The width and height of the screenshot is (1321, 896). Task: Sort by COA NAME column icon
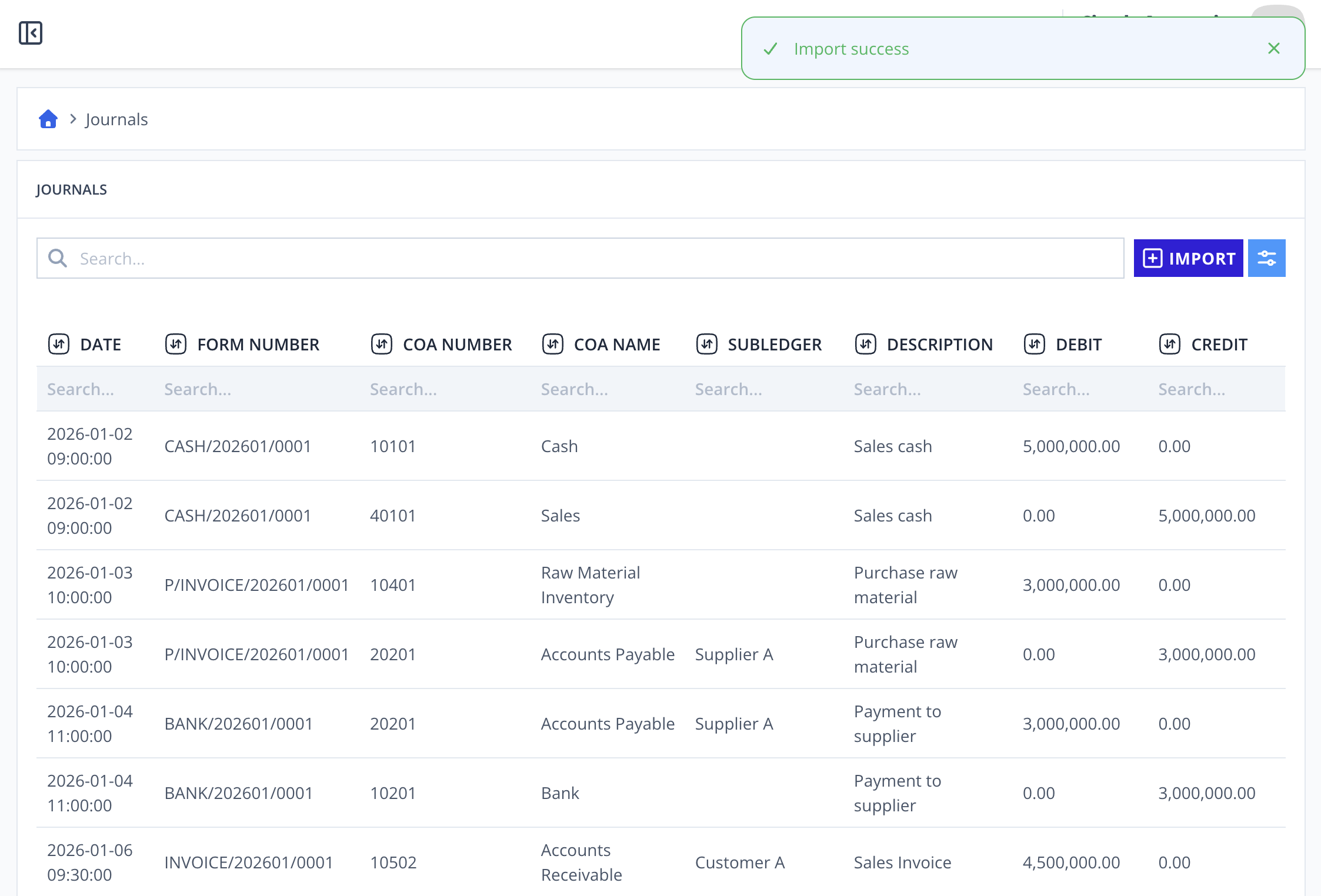coord(553,344)
